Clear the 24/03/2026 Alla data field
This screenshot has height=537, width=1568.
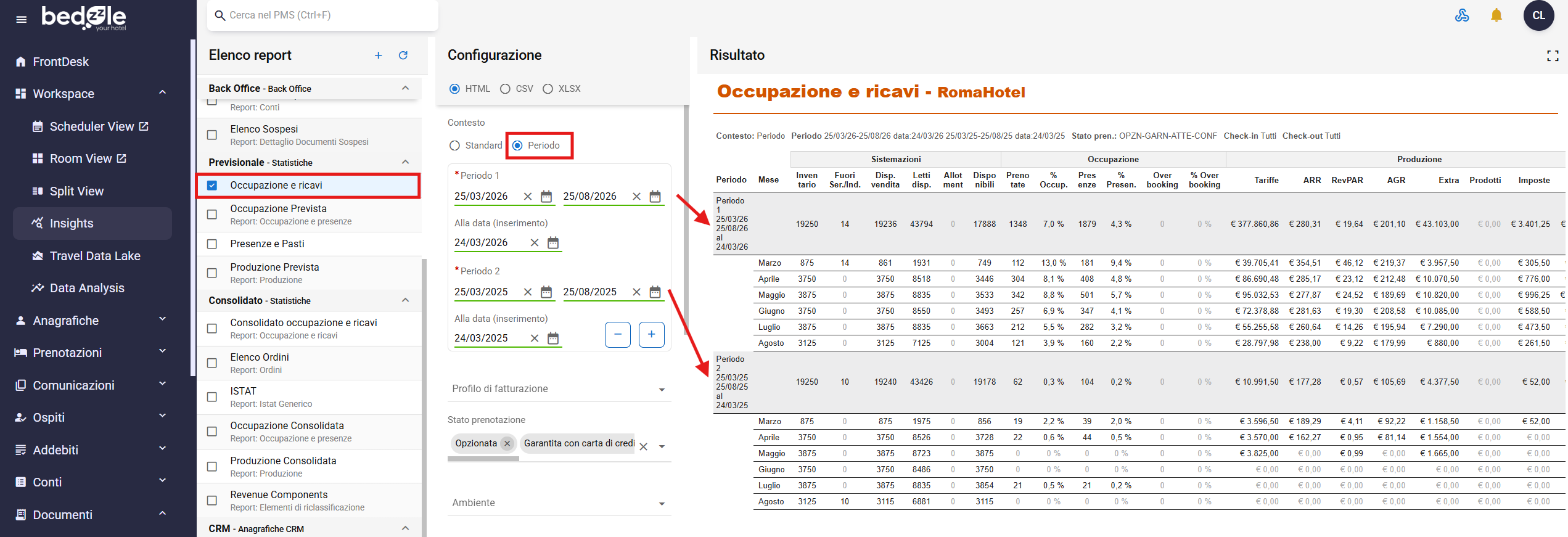535,243
